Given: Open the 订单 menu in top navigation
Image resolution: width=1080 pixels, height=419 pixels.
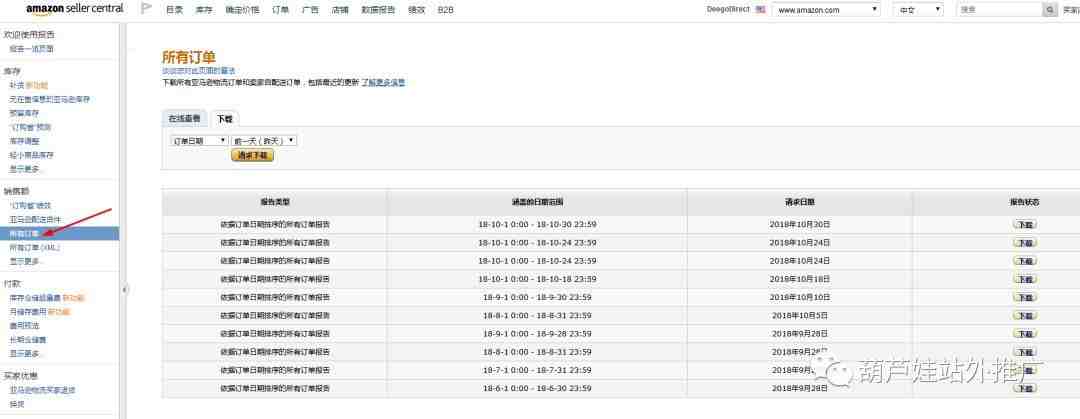Looking at the screenshot, I should (280, 9).
